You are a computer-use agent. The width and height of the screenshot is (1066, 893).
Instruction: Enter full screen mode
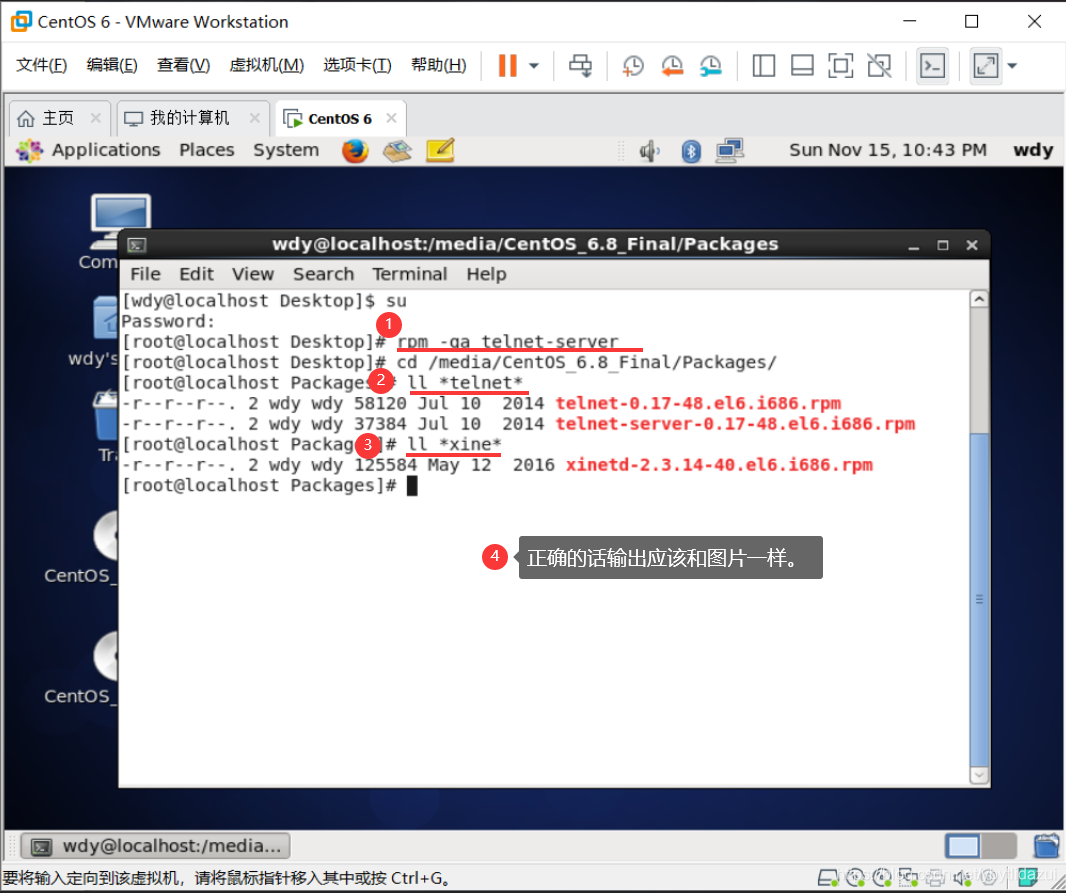(x=841, y=65)
